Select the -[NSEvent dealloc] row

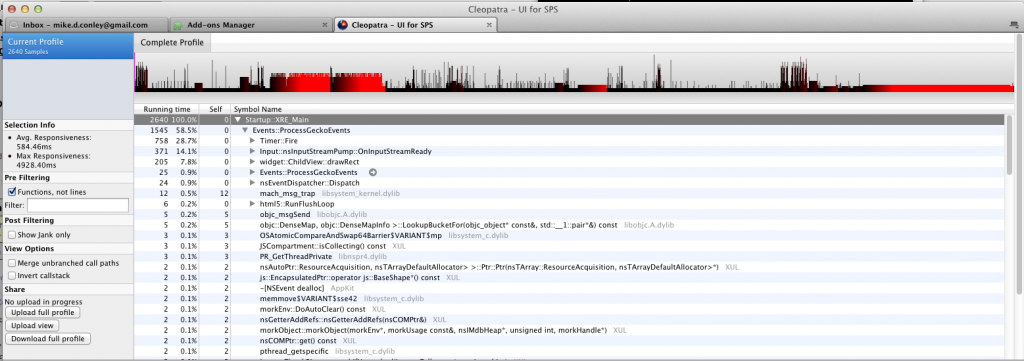pyautogui.click(x=569, y=288)
